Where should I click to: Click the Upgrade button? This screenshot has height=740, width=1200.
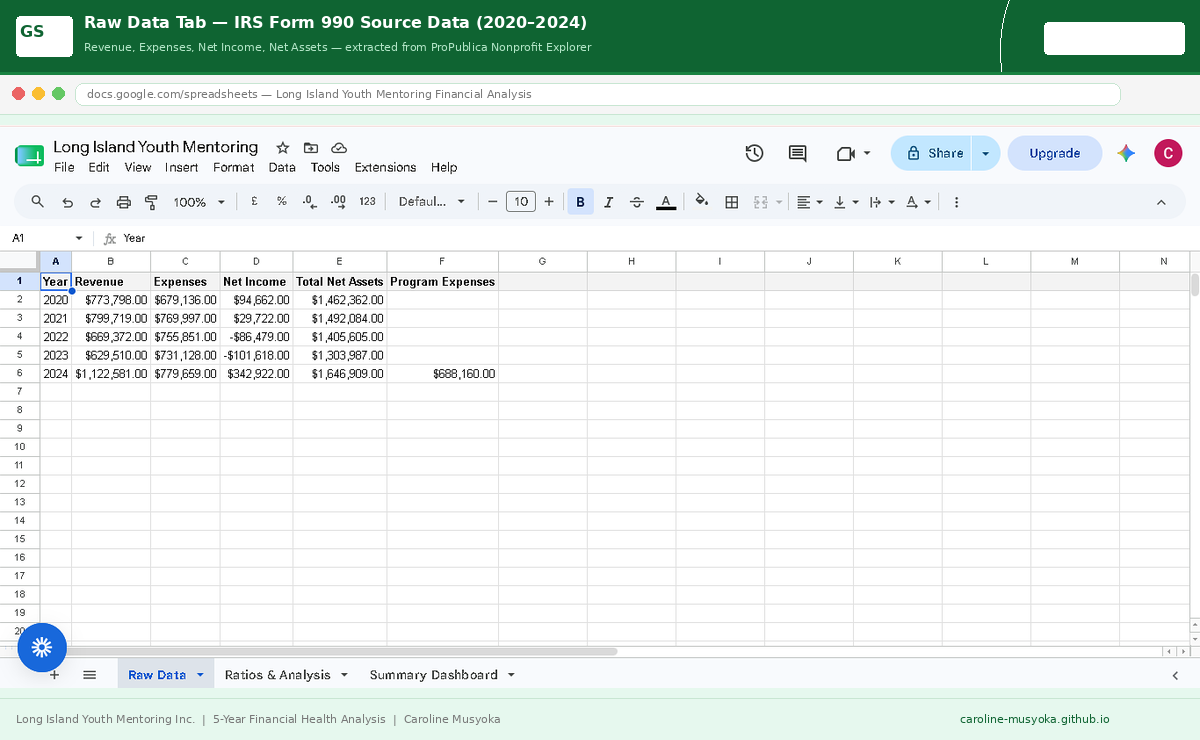[x=1055, y=153]
